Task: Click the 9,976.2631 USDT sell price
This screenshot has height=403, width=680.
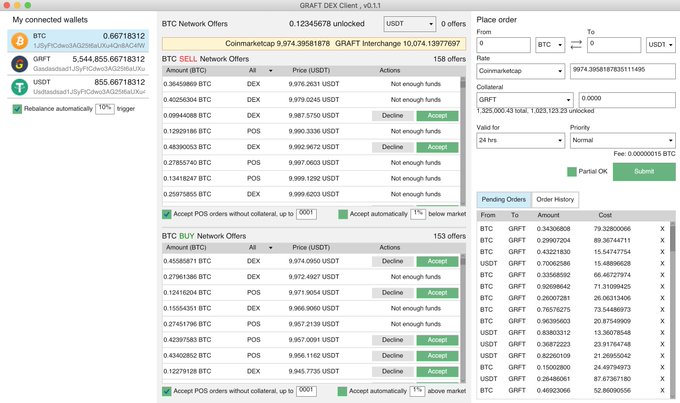Action: pos(314,84)
